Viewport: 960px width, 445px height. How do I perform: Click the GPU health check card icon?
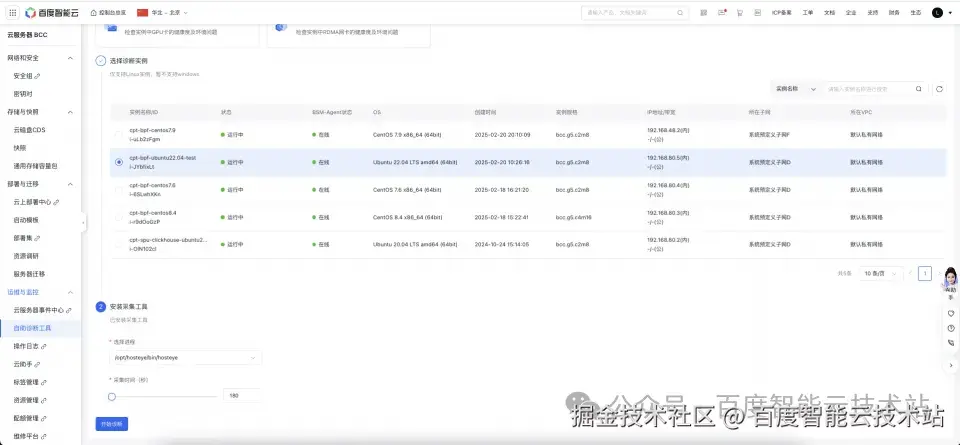111,26
